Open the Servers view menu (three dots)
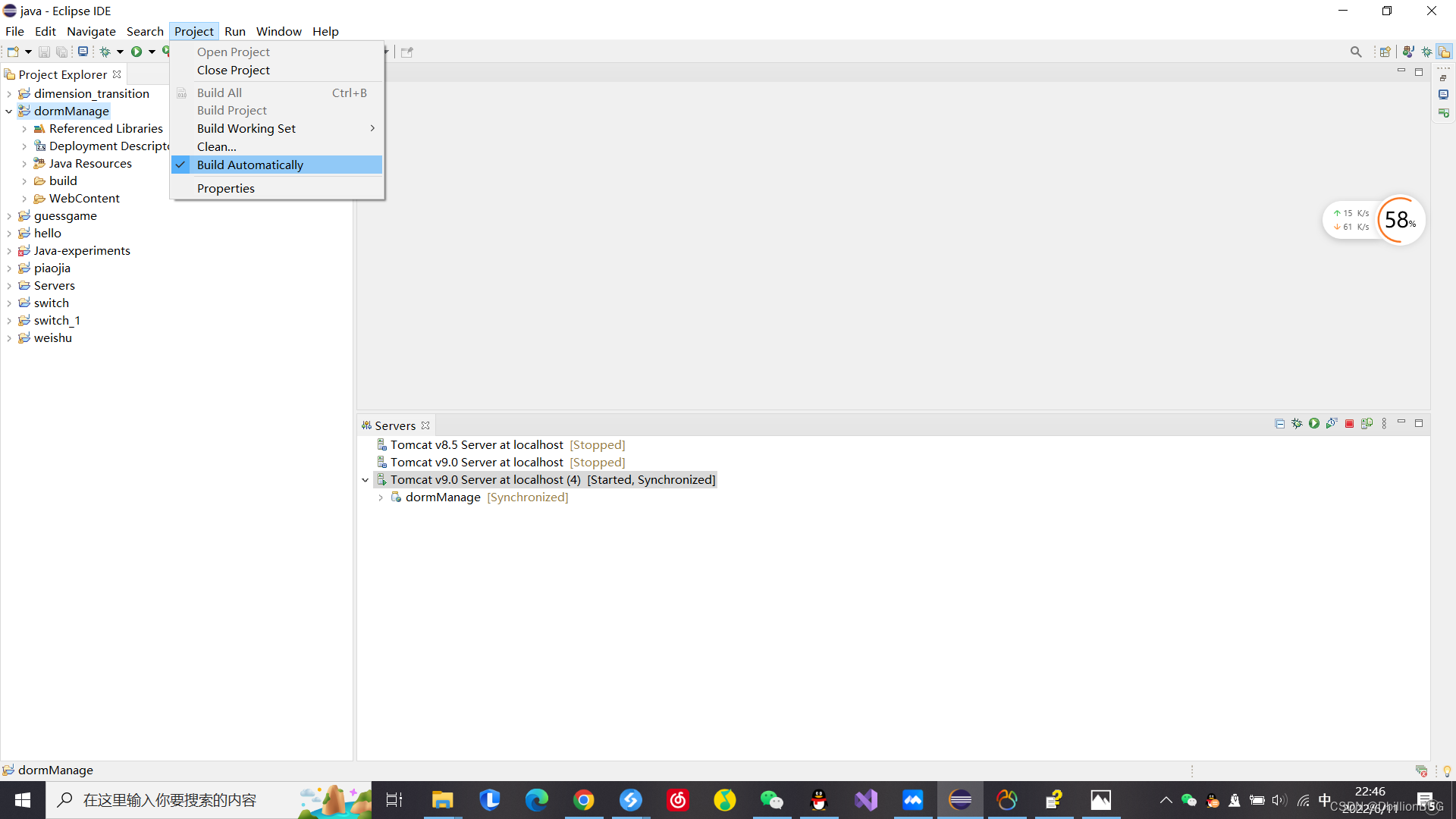The height and width of the screenshot is (819, 1456). click(x=1384, y=424)
